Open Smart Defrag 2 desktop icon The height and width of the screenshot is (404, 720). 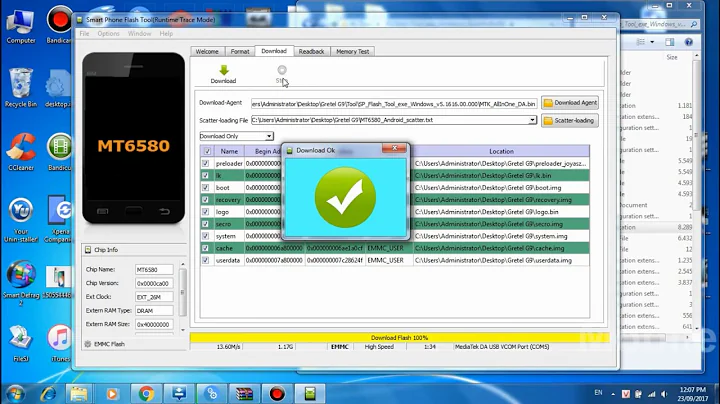(x=21, y=282)
